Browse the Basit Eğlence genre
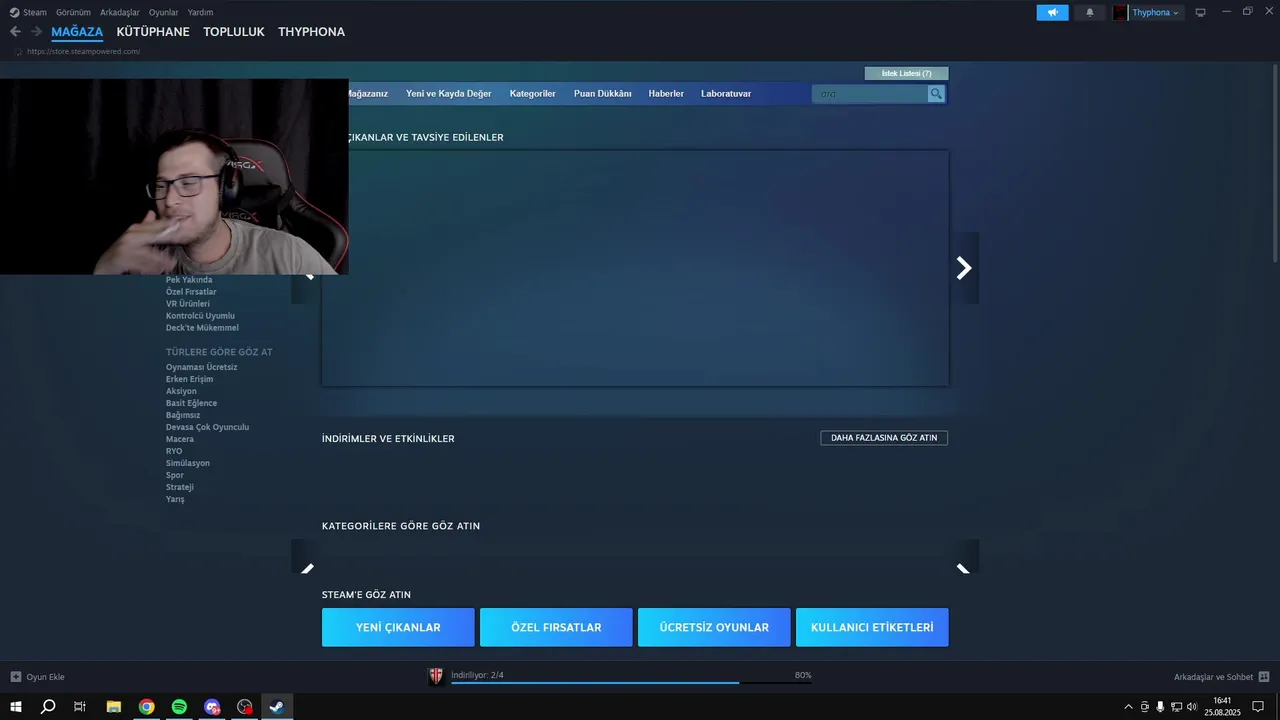 191,403
